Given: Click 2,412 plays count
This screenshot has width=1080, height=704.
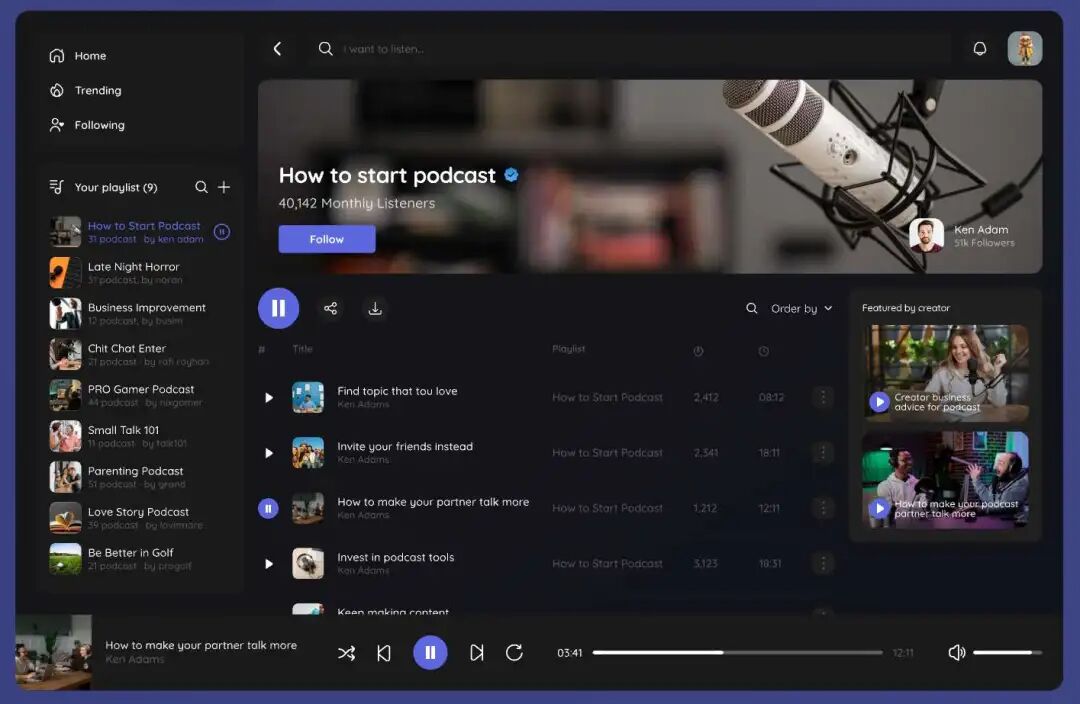Looking at the screenshot, I should tap(706, 397).
